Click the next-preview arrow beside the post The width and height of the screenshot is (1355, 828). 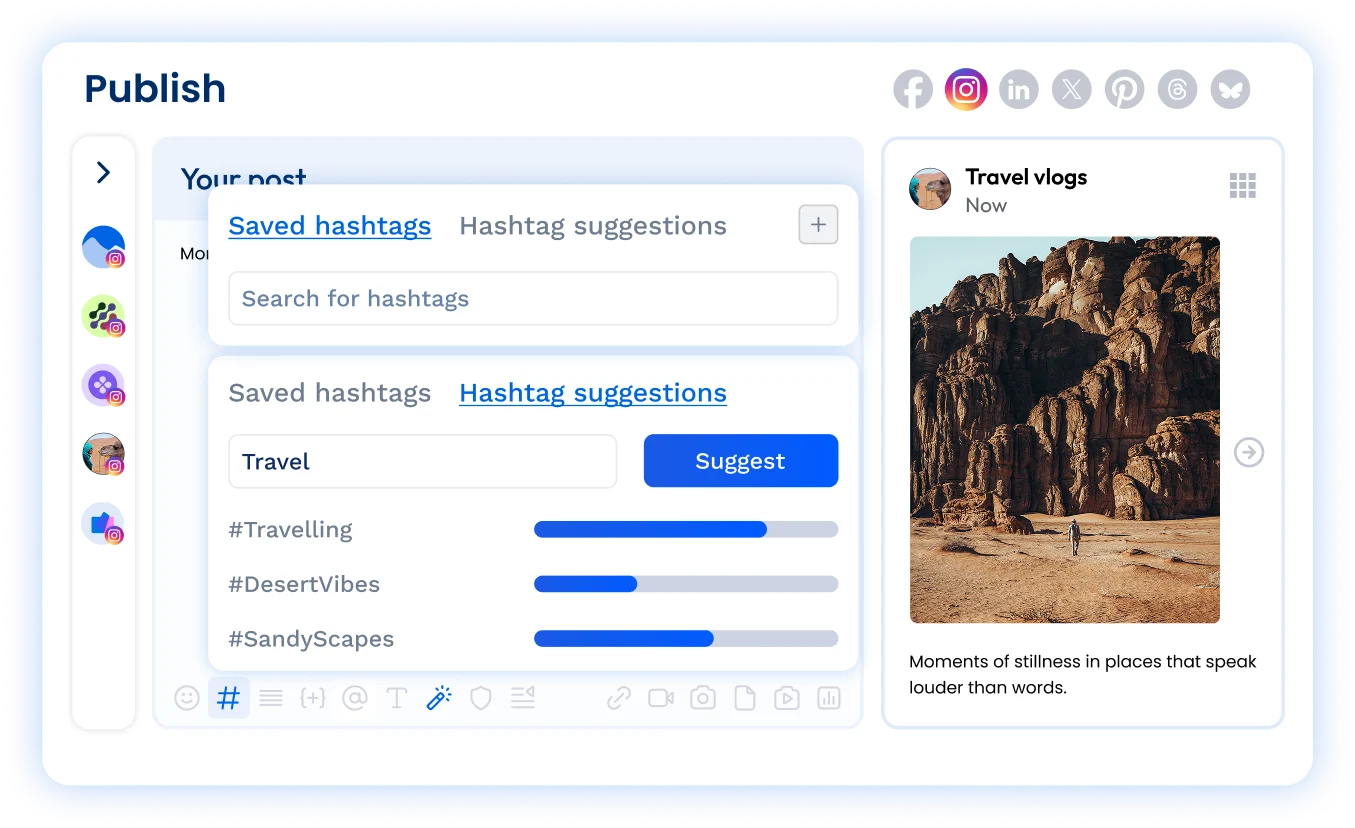tap(1248, 452)
